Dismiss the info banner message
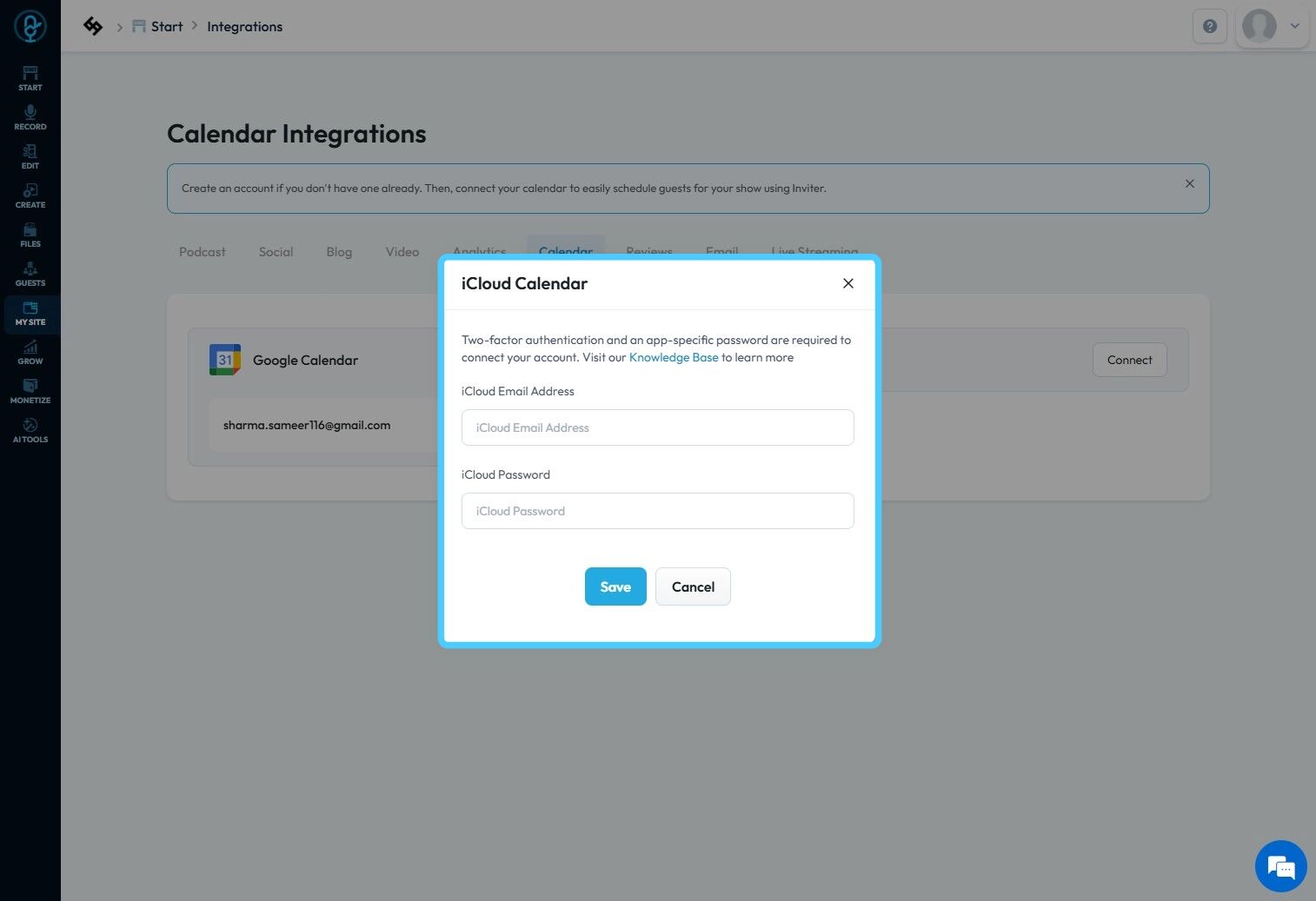 pos(1190,183)
